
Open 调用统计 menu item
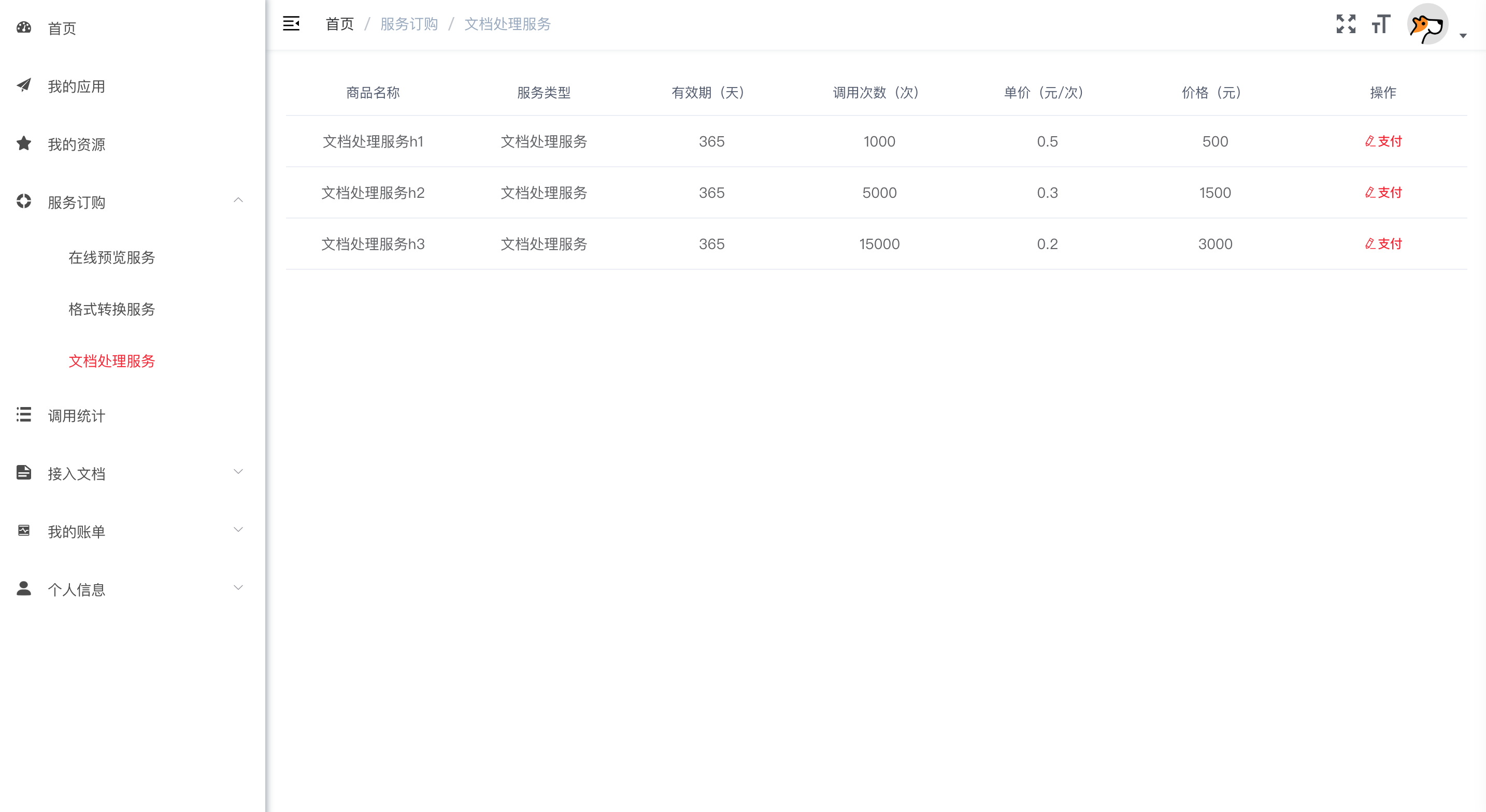[x=76, y=416]
